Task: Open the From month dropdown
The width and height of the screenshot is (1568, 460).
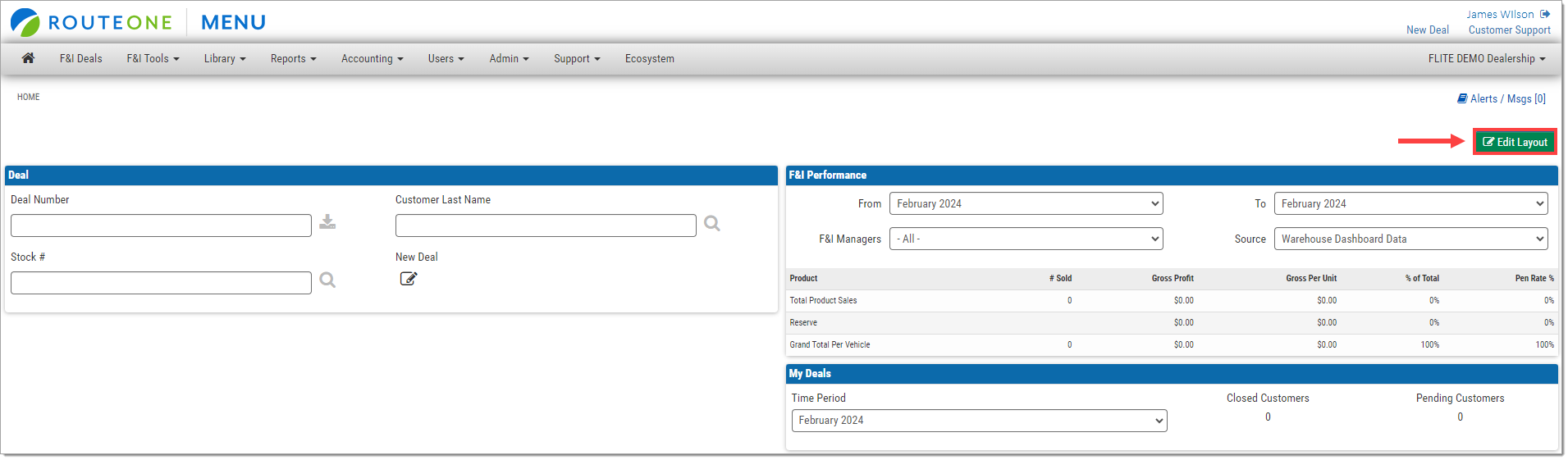Action: tap(1026, 203)
